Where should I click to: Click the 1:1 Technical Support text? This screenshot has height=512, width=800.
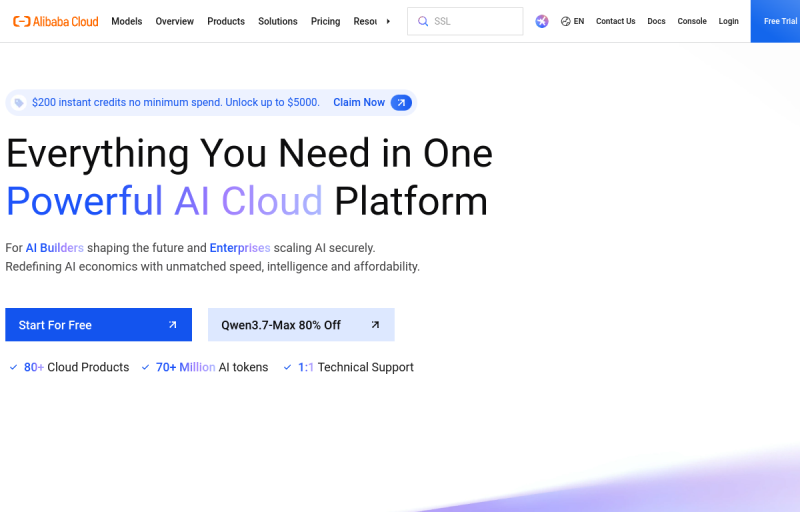(356, 367)
